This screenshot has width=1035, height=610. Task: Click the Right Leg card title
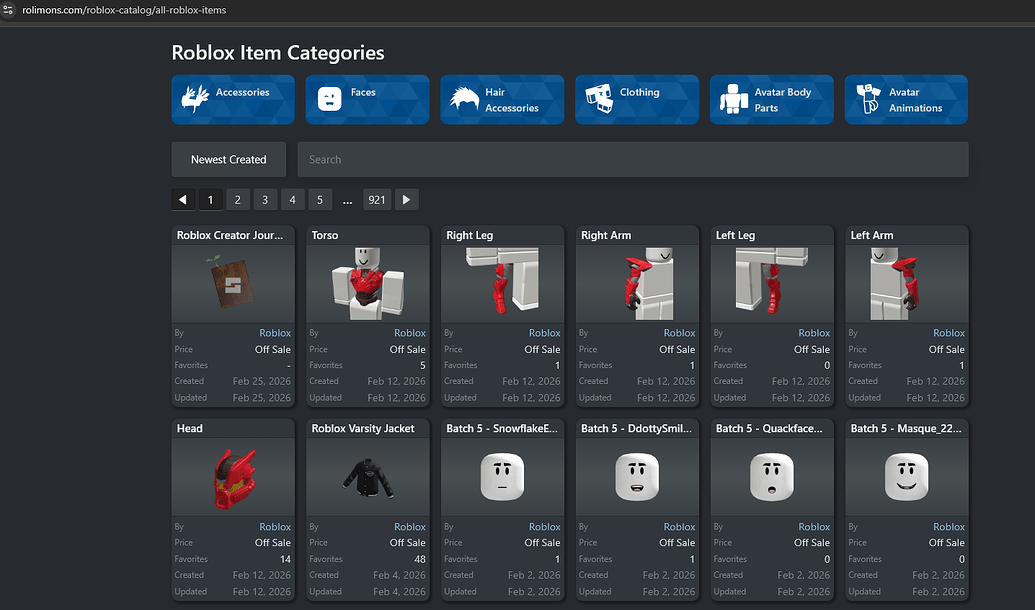point(469,235)
